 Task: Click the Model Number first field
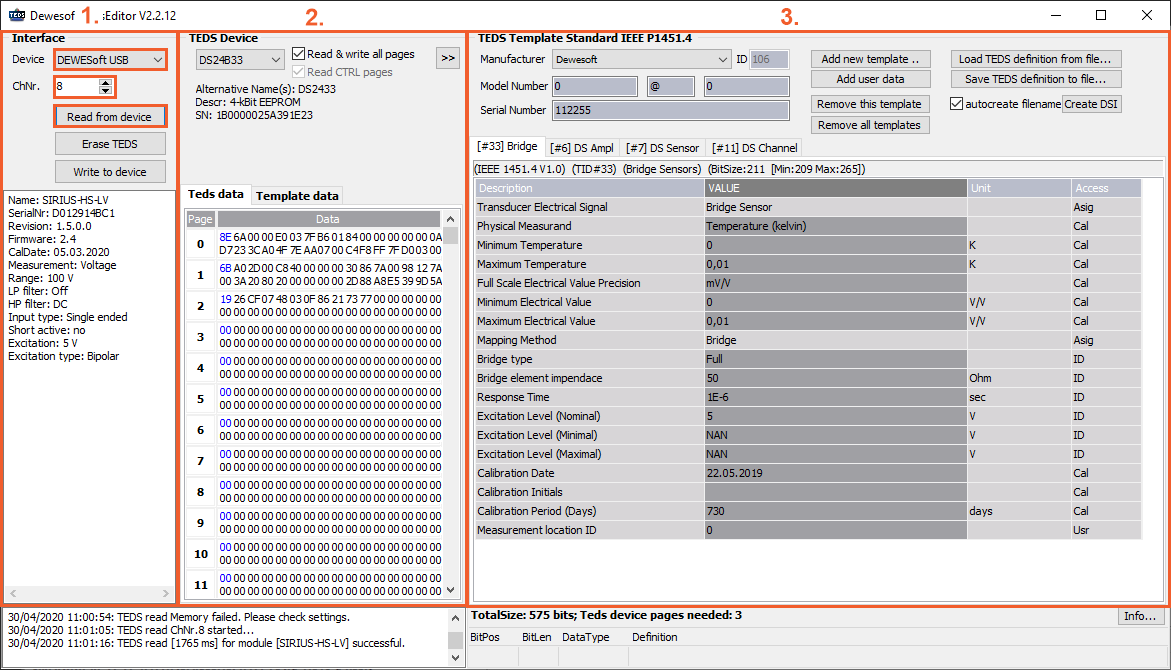[x=594, y=86]
